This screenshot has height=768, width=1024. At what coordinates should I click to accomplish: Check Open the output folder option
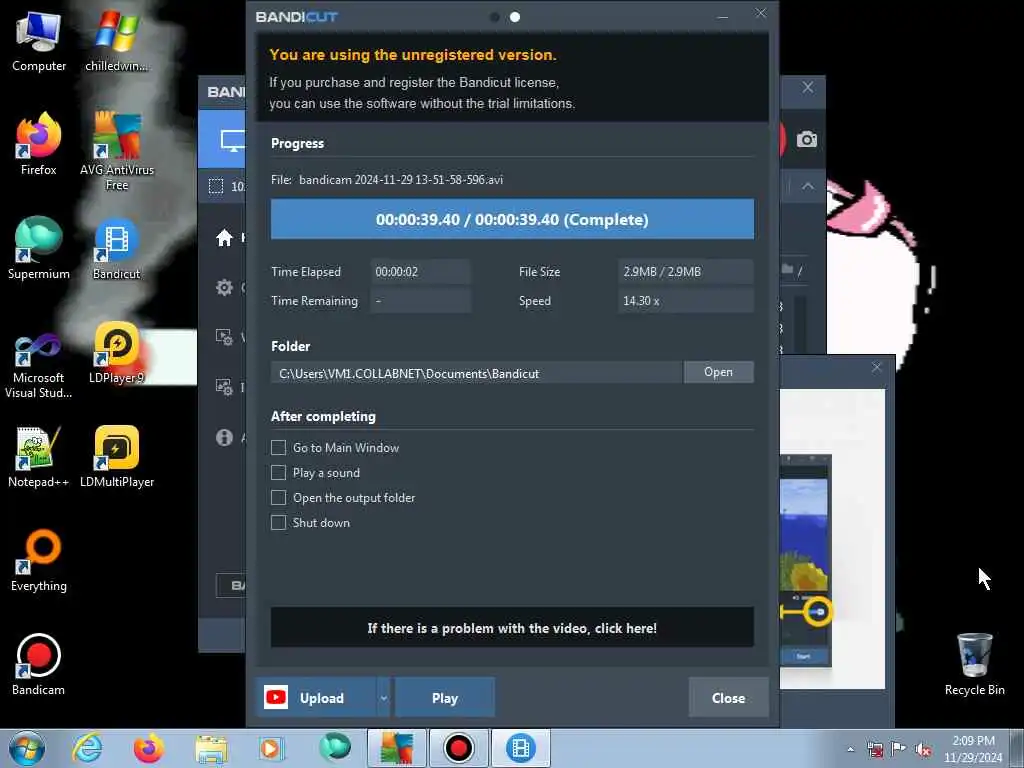click(x=278, y=498)
